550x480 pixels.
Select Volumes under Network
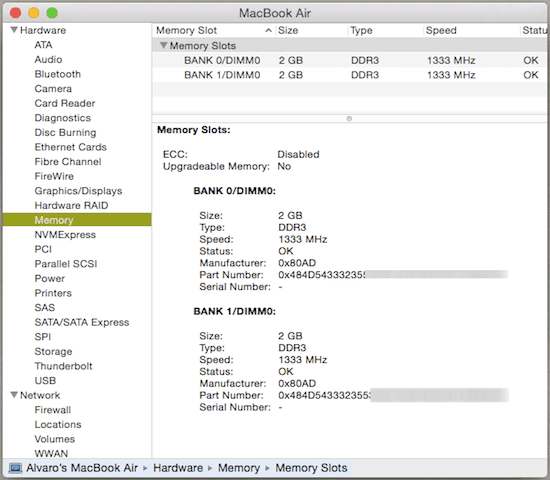tap(55, 439)
